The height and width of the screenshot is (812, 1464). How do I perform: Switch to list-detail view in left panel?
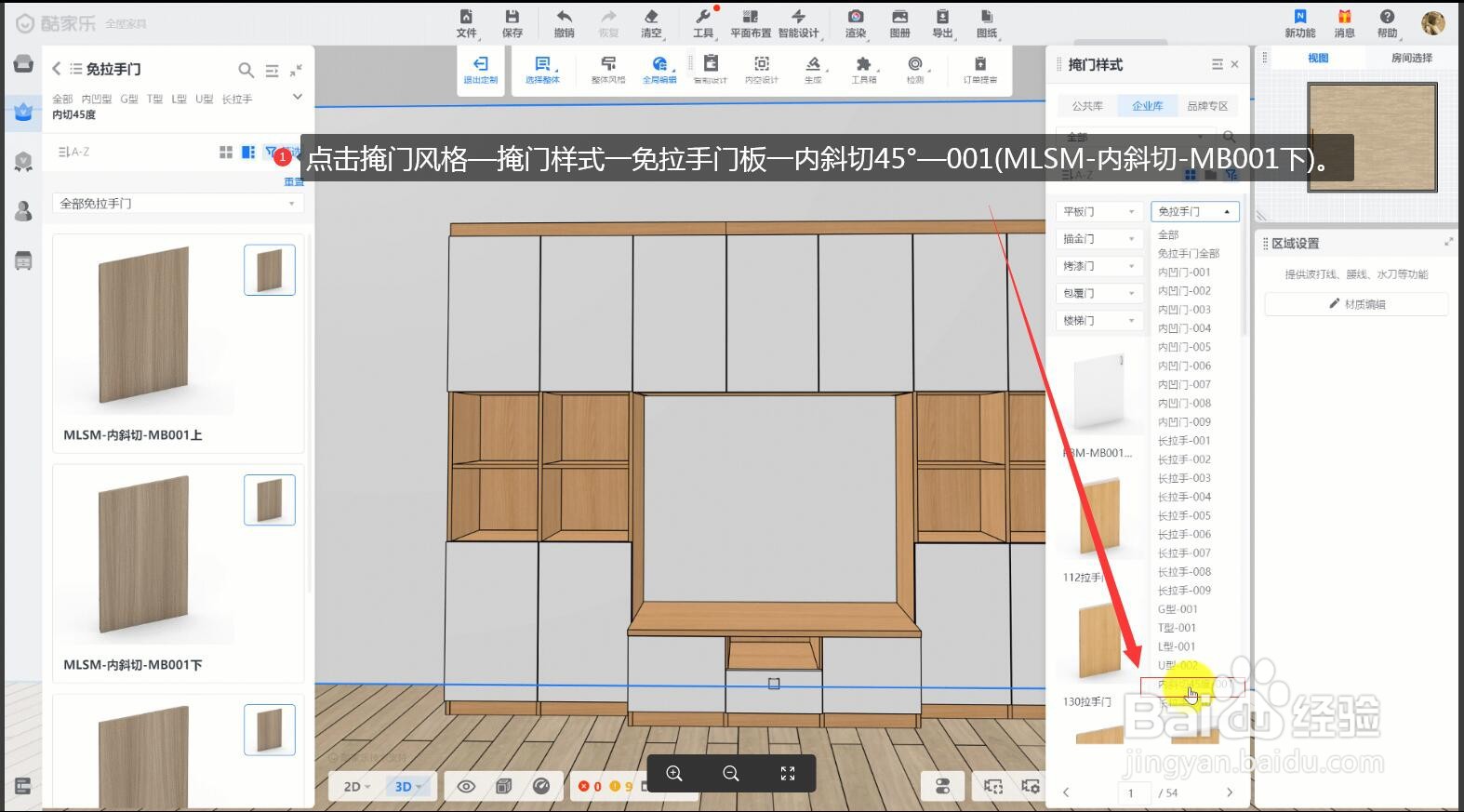tap(248, 152)
